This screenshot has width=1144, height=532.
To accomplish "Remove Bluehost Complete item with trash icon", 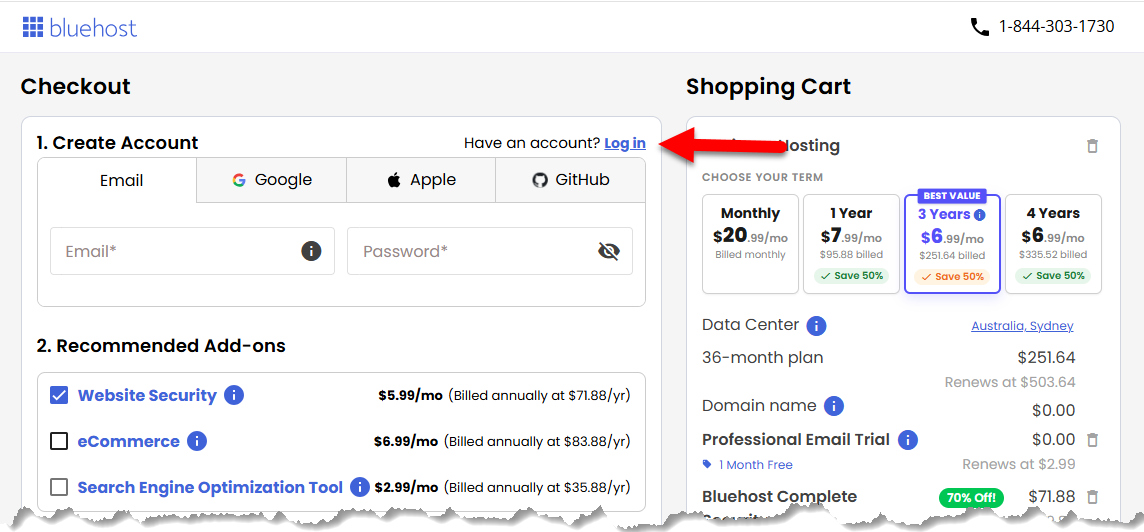I will [x=1092, y=497].
